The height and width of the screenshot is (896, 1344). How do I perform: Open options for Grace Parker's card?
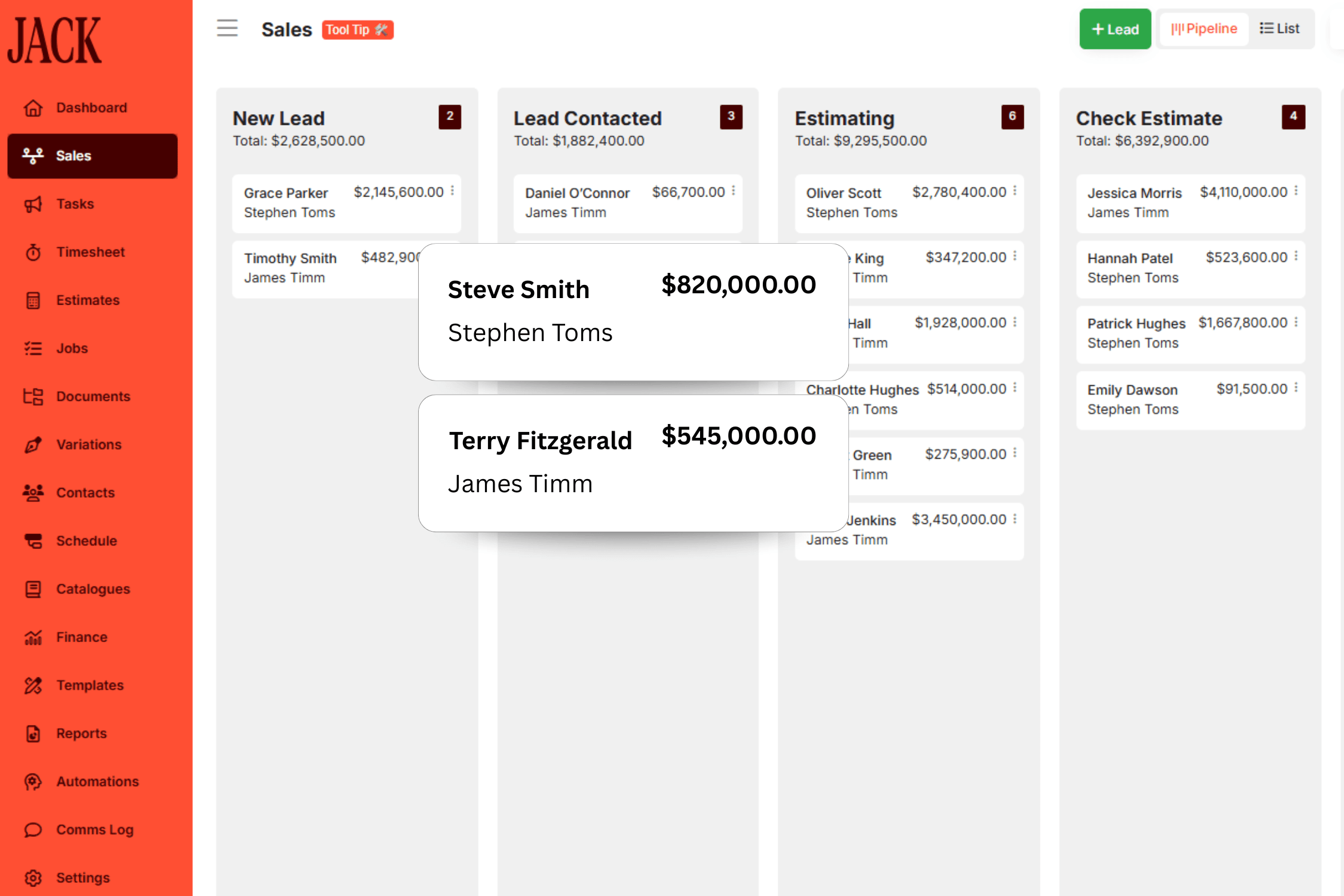(x=452, y=190)
